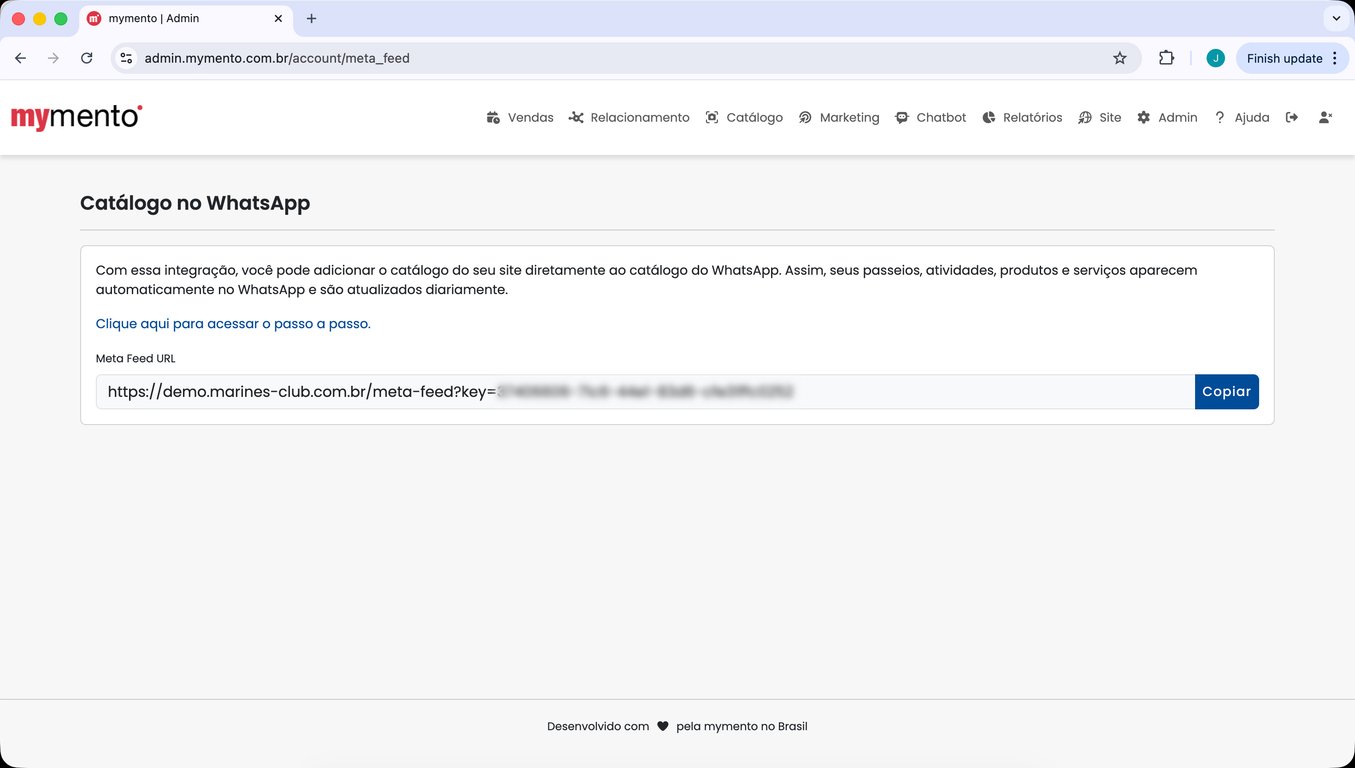Click the logout arrow icon
1355x768 pixels.
1292,117
